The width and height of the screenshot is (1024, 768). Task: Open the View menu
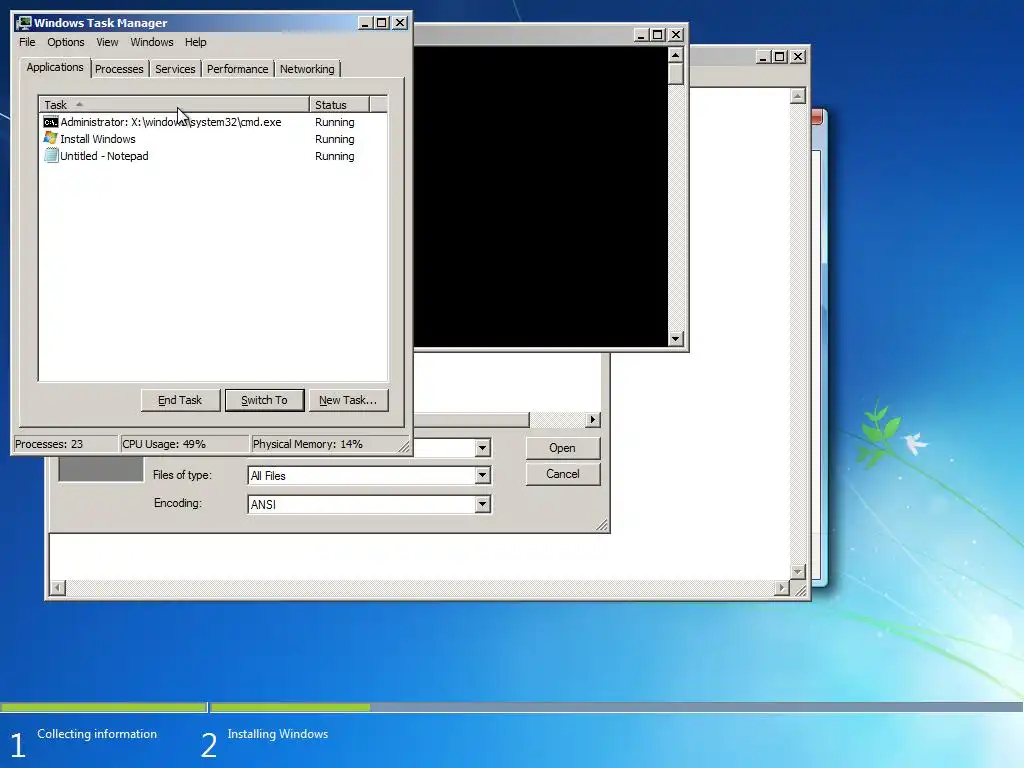(x=107, y=42)
